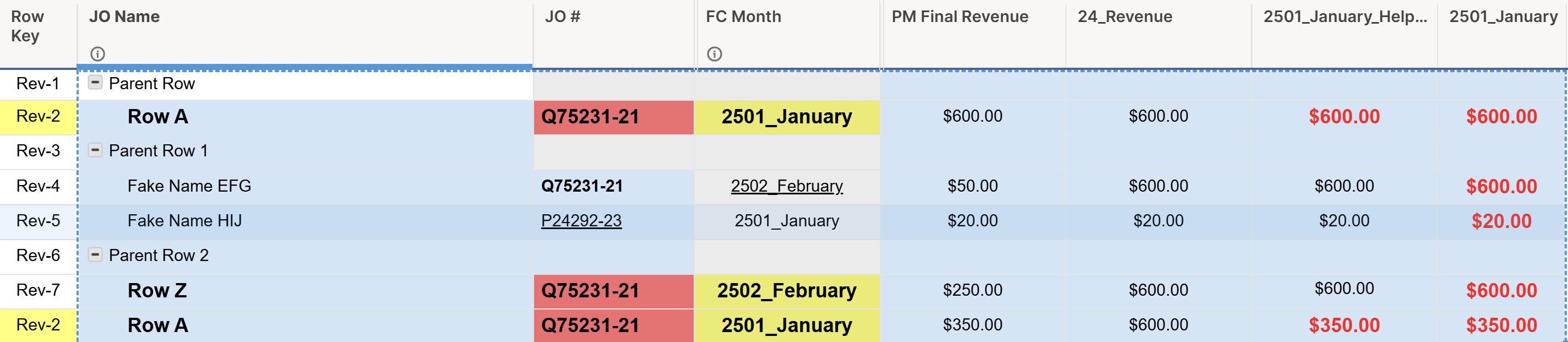Screen dimensions: 1568x342
Task: Select the 24_Revenue column header
Action: coord(1158,34)
